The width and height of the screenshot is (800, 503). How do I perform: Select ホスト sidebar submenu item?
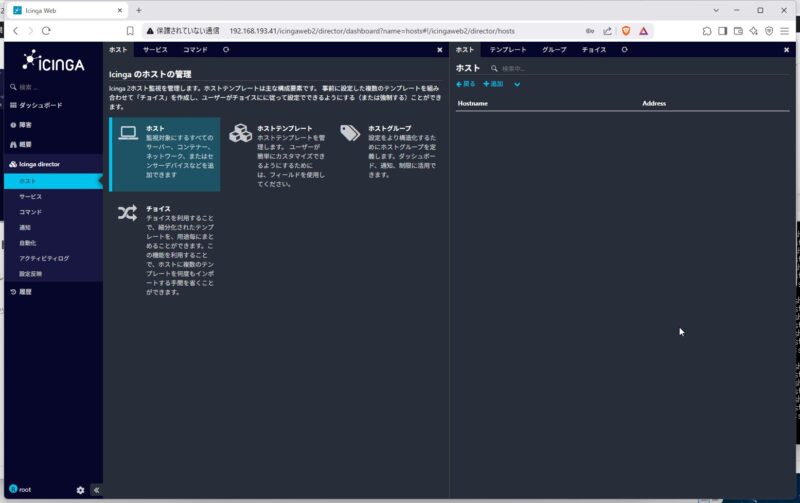click(53, 181)
